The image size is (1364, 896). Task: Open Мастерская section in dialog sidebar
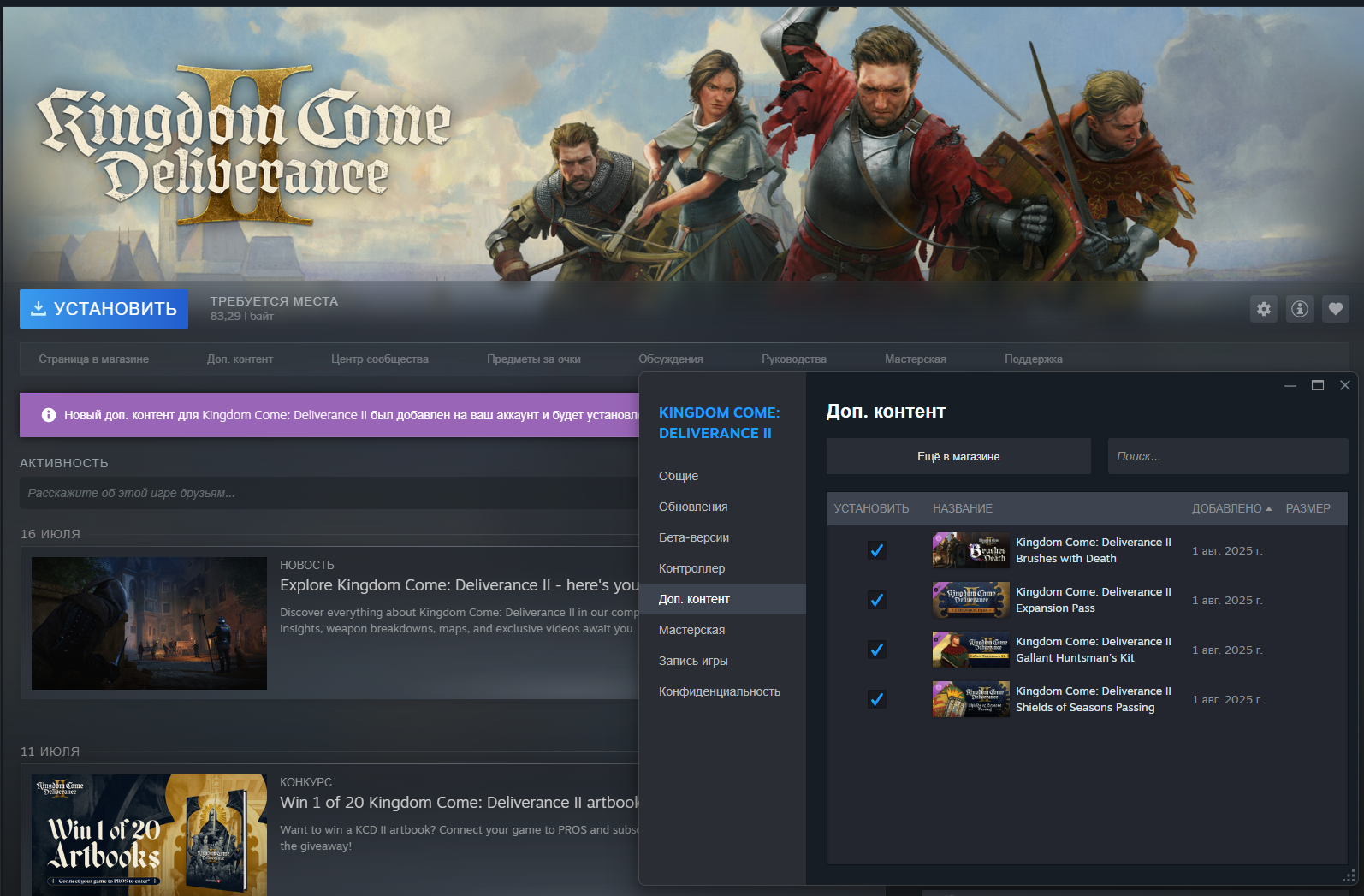(722, 630)
